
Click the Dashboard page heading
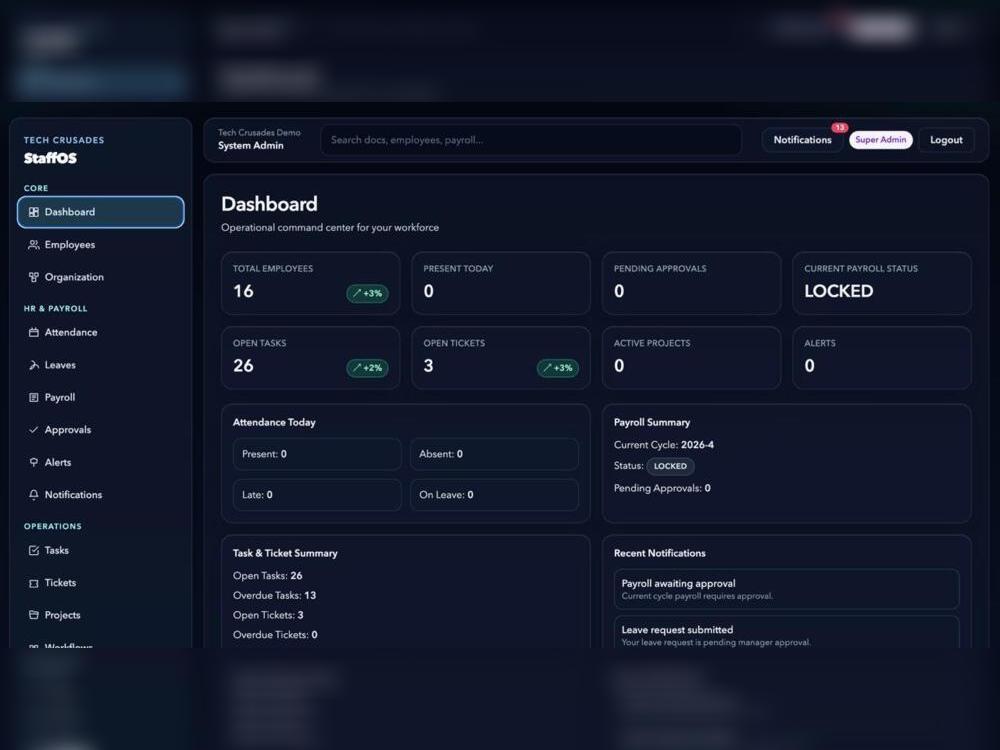coord(269,204)
